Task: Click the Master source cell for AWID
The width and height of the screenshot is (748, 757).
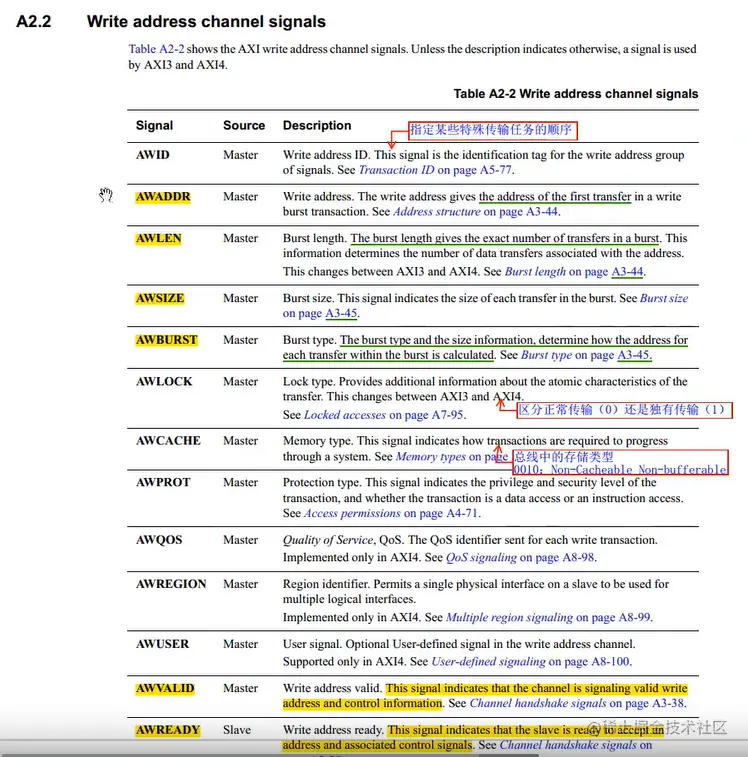Action: pyautogui.click(x=240, y=154)
